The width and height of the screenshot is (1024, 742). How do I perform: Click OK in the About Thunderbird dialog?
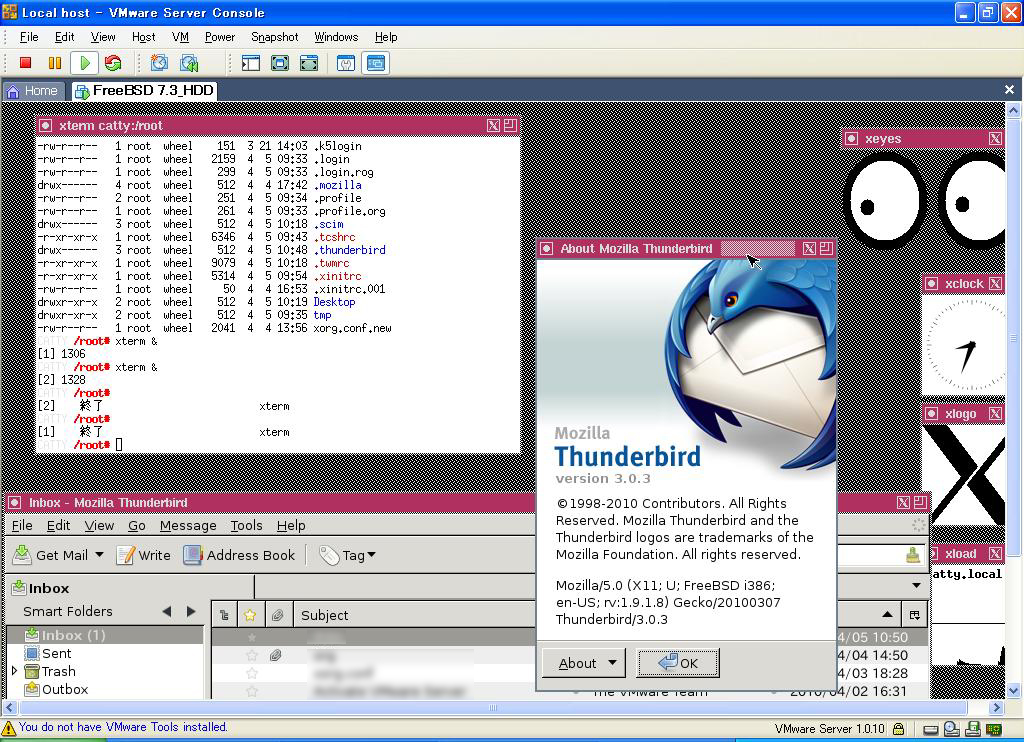point(678,663)
